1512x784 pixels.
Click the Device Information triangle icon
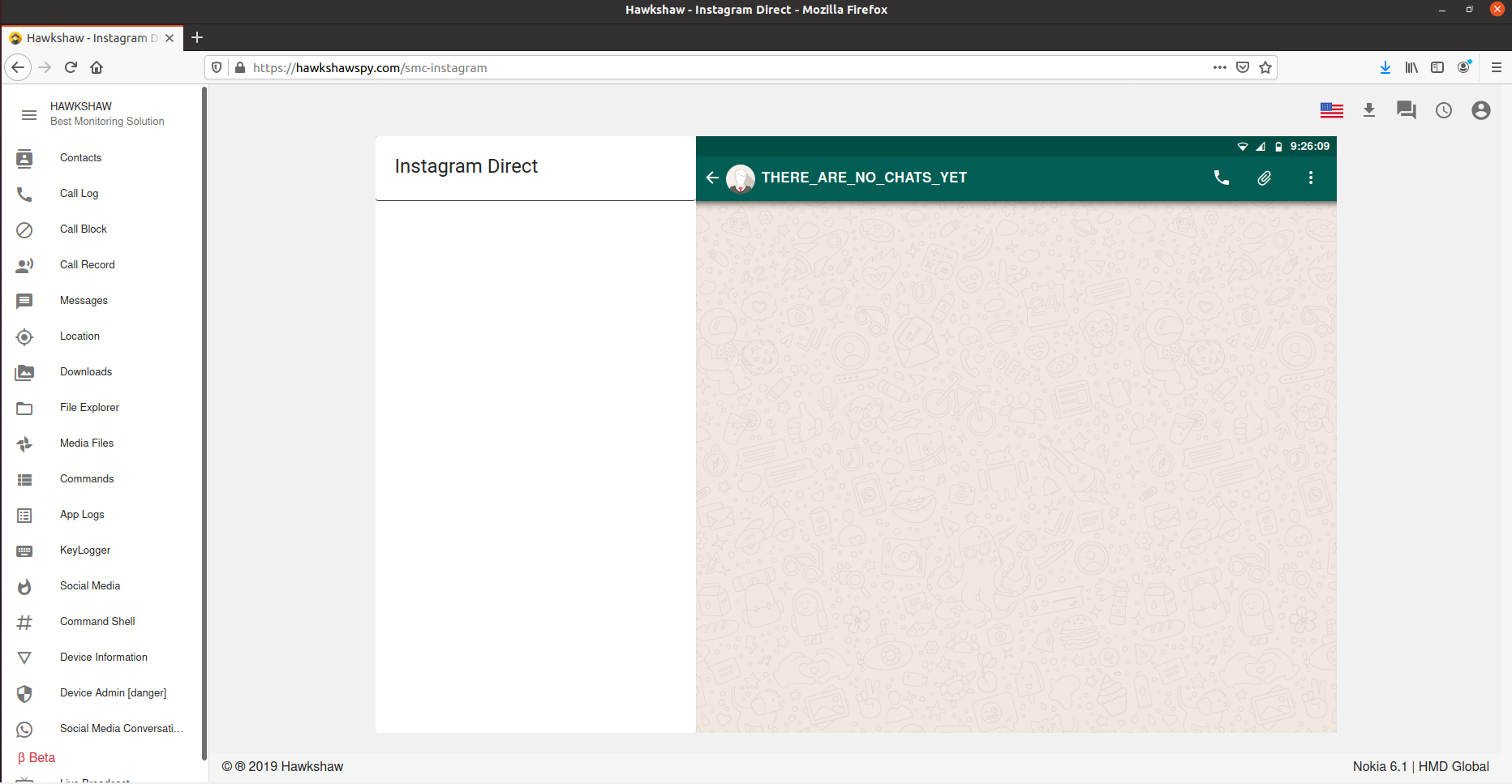point(24,658)
